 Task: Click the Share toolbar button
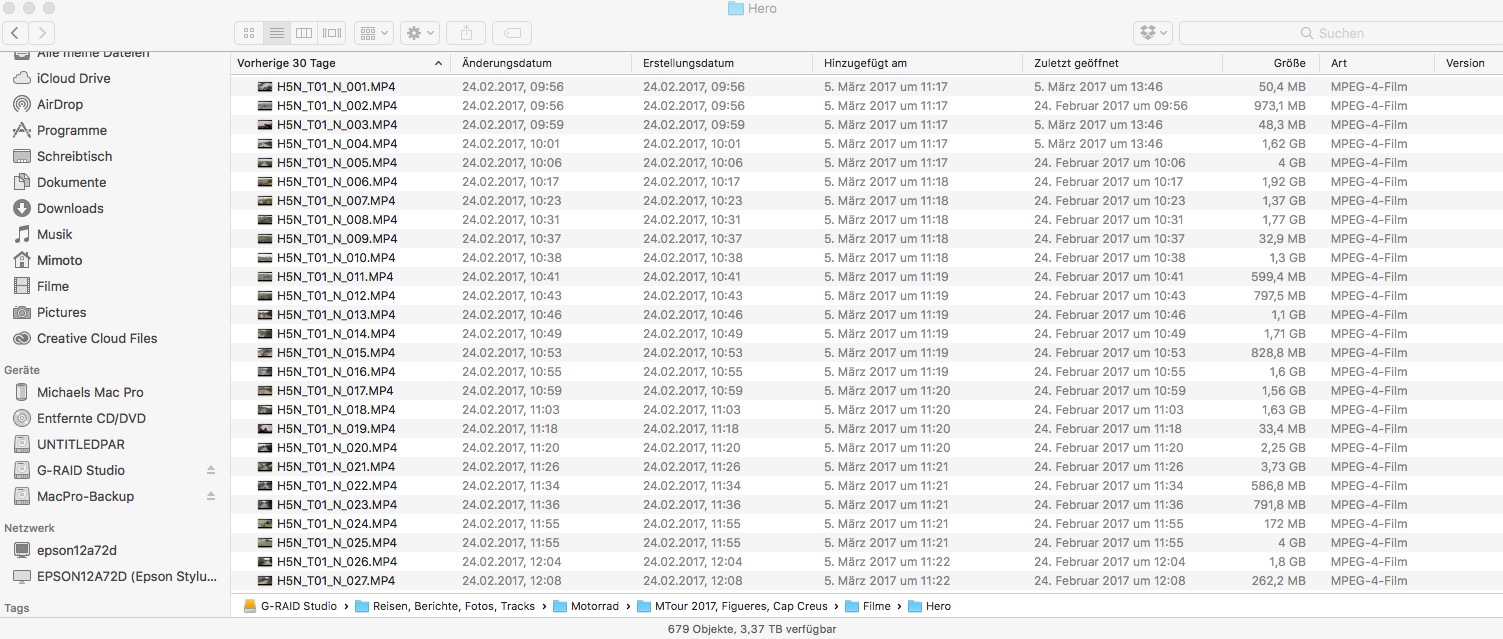466,33
